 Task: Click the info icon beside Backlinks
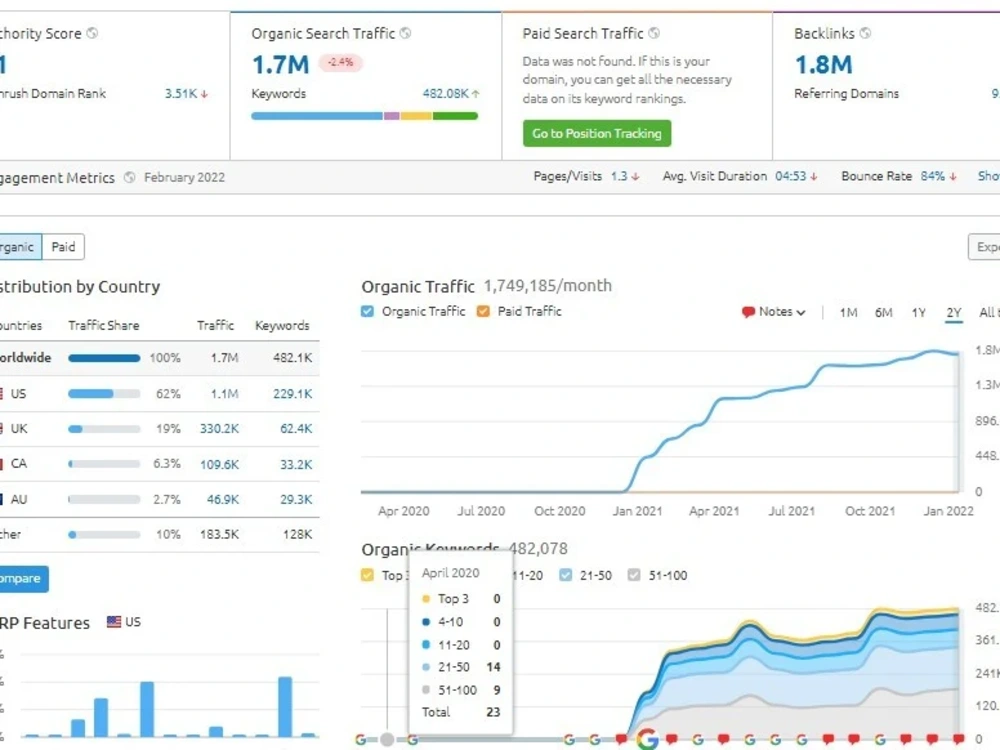click(865, 33)
